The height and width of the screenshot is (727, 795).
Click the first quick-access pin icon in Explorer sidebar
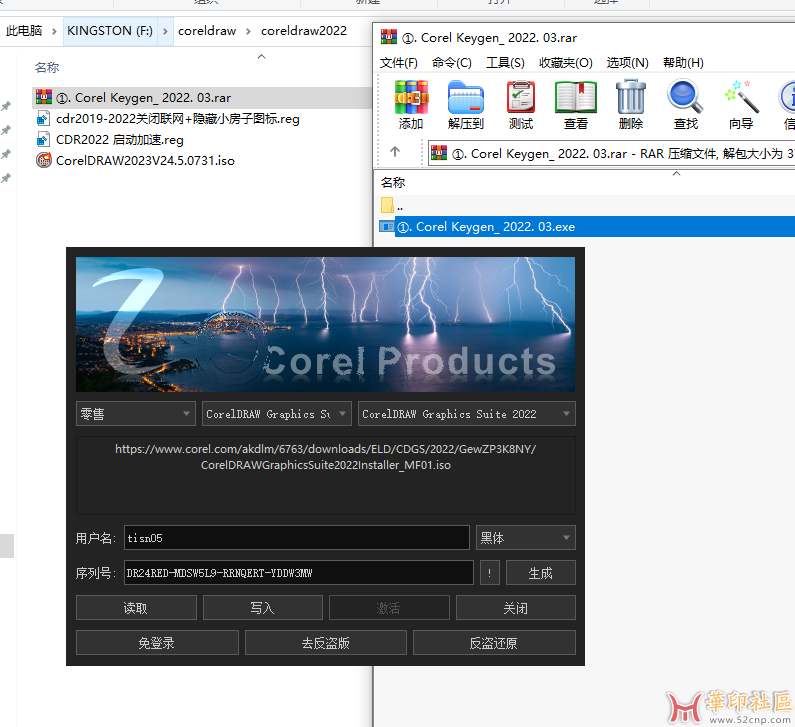click(6, 106)
